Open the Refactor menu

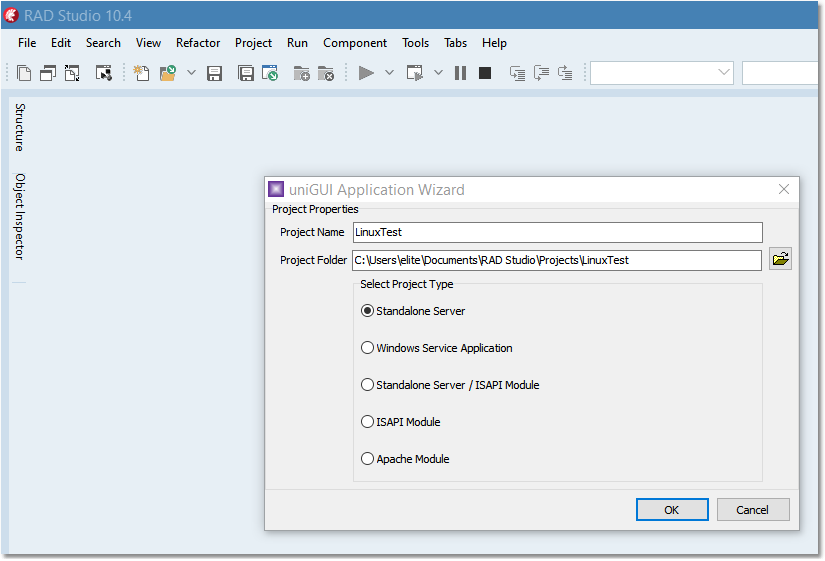[198, 43]
